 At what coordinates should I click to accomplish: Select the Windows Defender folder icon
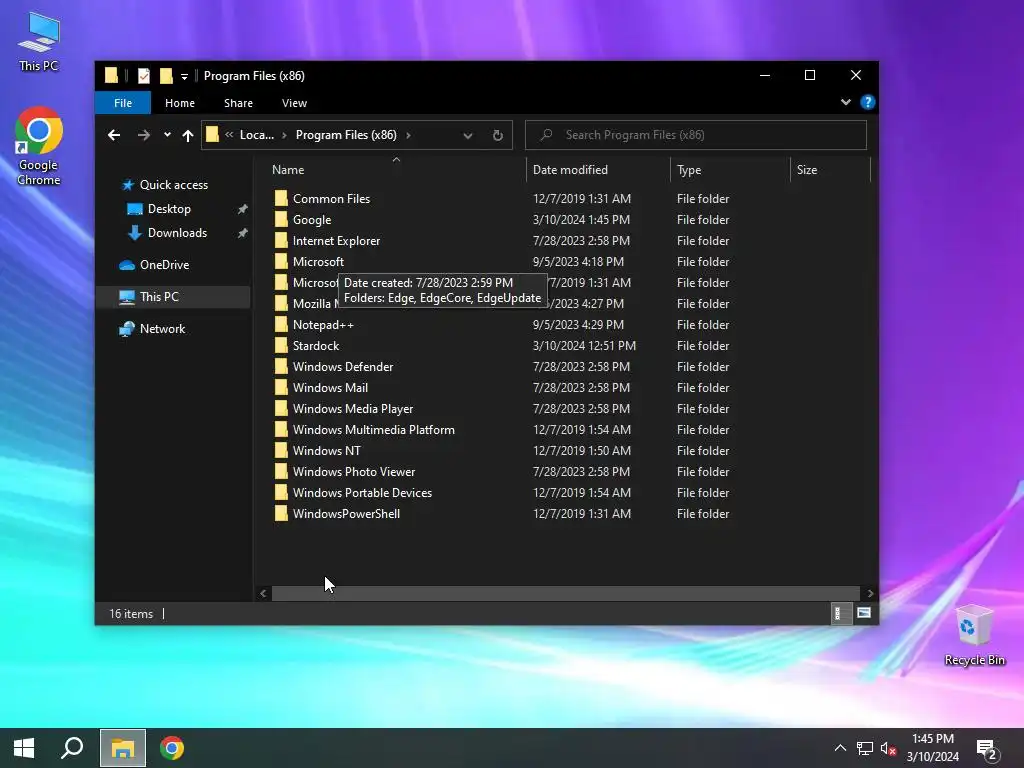(x=281, y=367)
